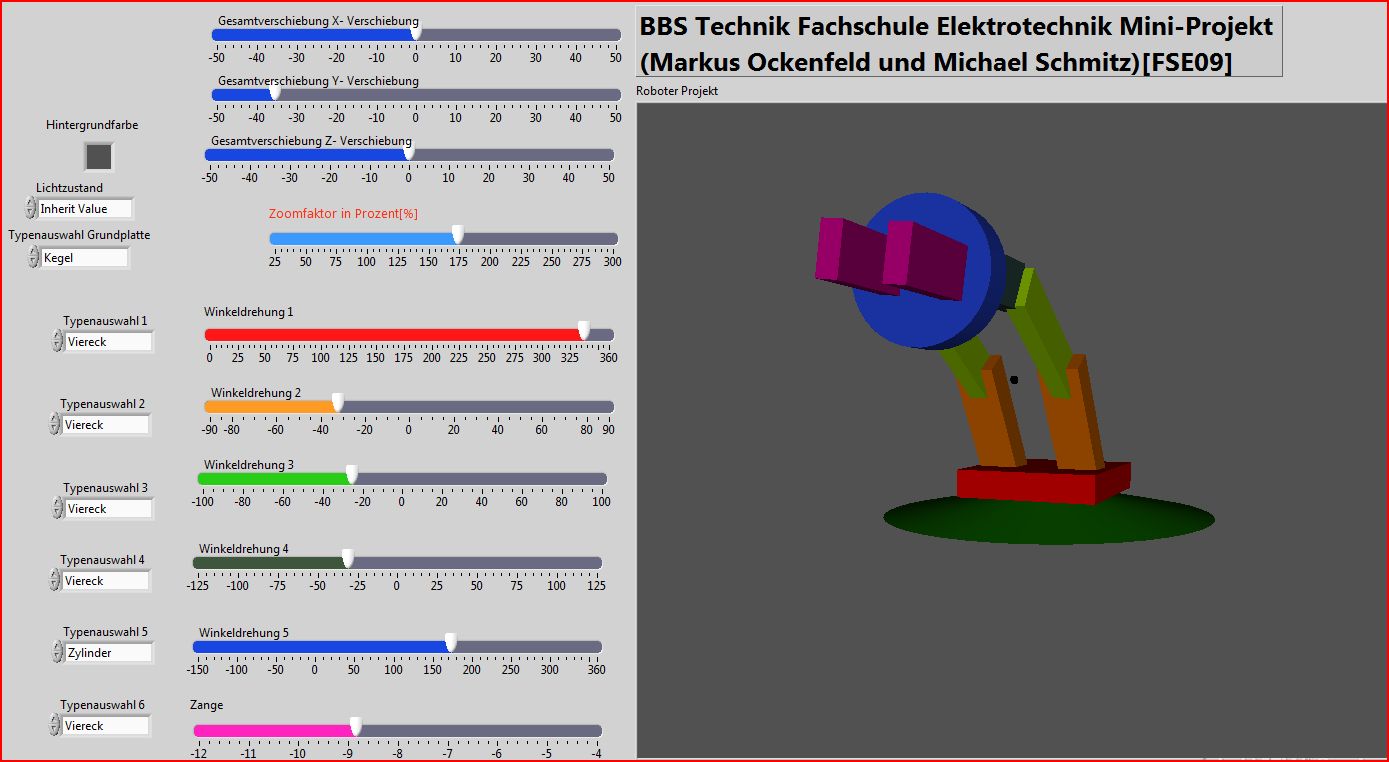Open the Typenauswahl 6 Viereck ring
1389x762 pixels.
point(106,726)
